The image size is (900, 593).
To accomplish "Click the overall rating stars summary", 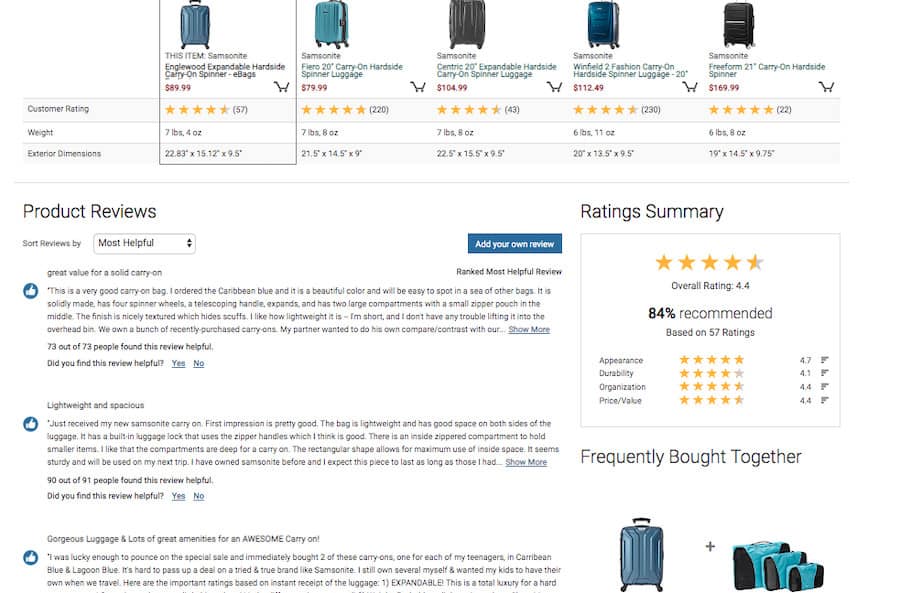I will pyautogui.click(x=710, y=263).
